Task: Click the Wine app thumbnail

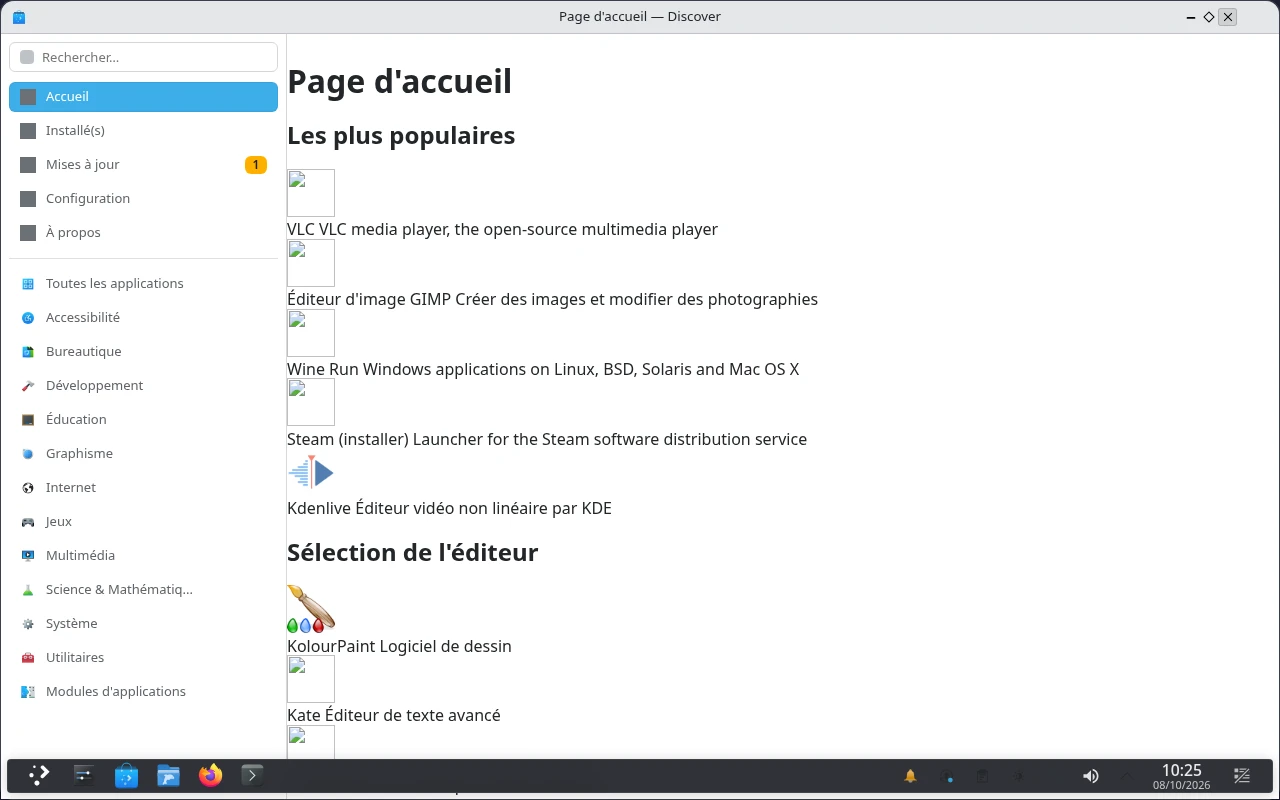Action: (x=311, y=333)
